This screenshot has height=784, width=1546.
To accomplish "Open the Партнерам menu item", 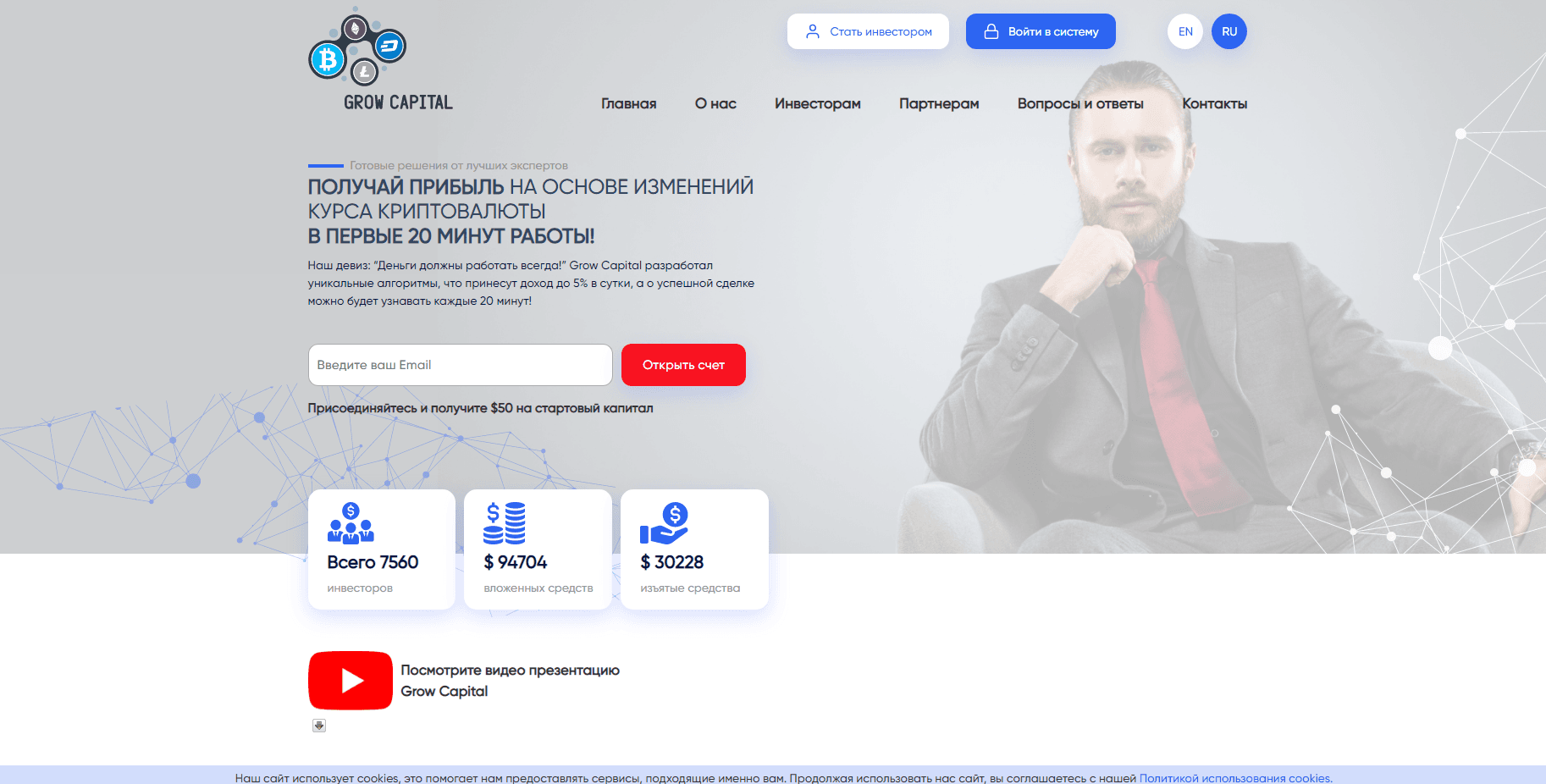I will [x=939, y=103].
